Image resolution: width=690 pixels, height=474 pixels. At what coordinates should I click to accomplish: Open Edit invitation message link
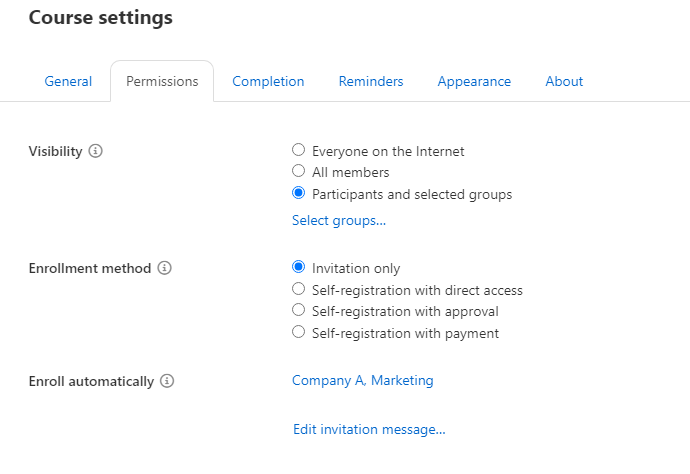click(x=369, y=430)
